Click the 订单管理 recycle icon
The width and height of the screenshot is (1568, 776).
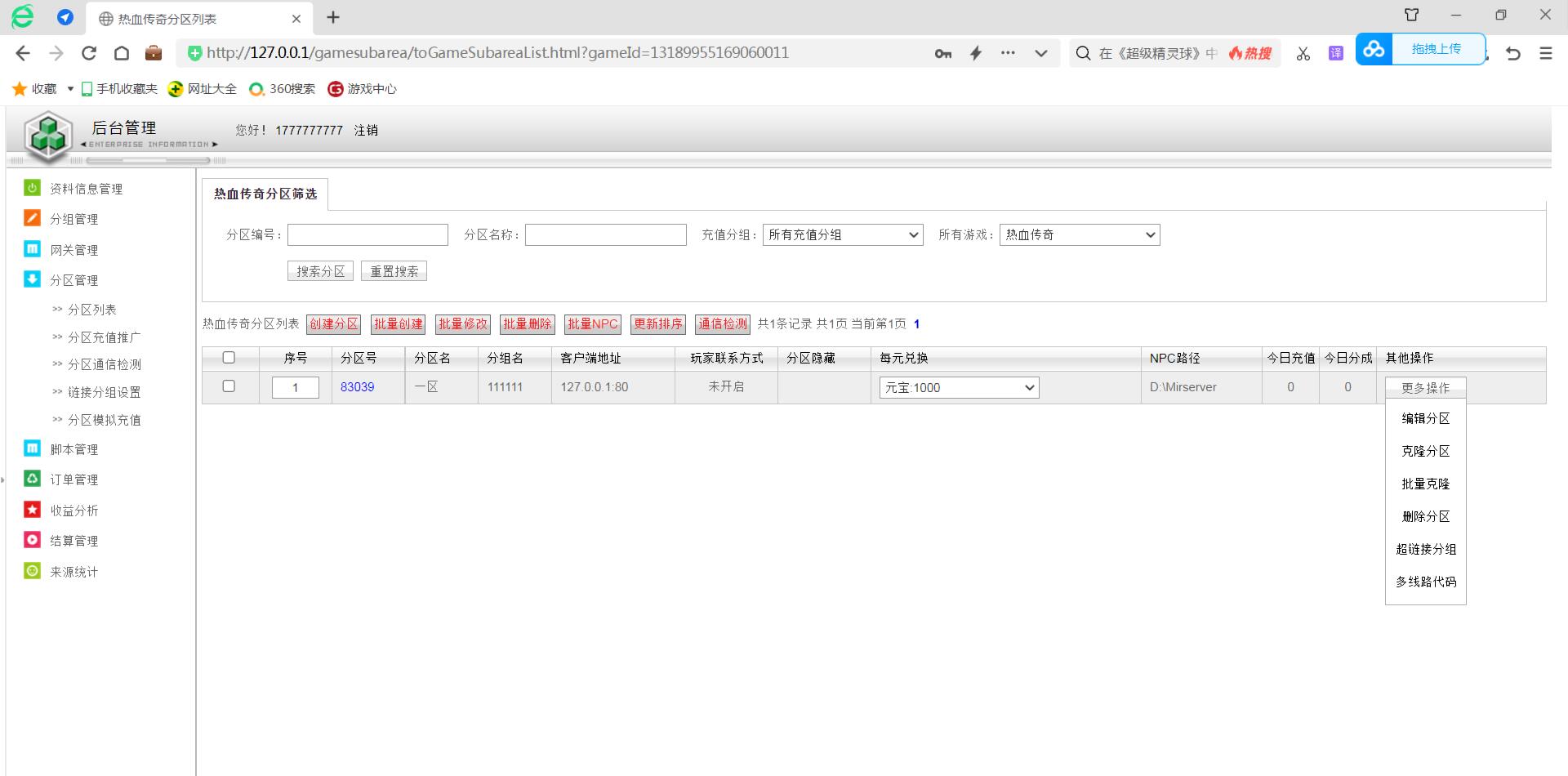click(x=32, y=479)
